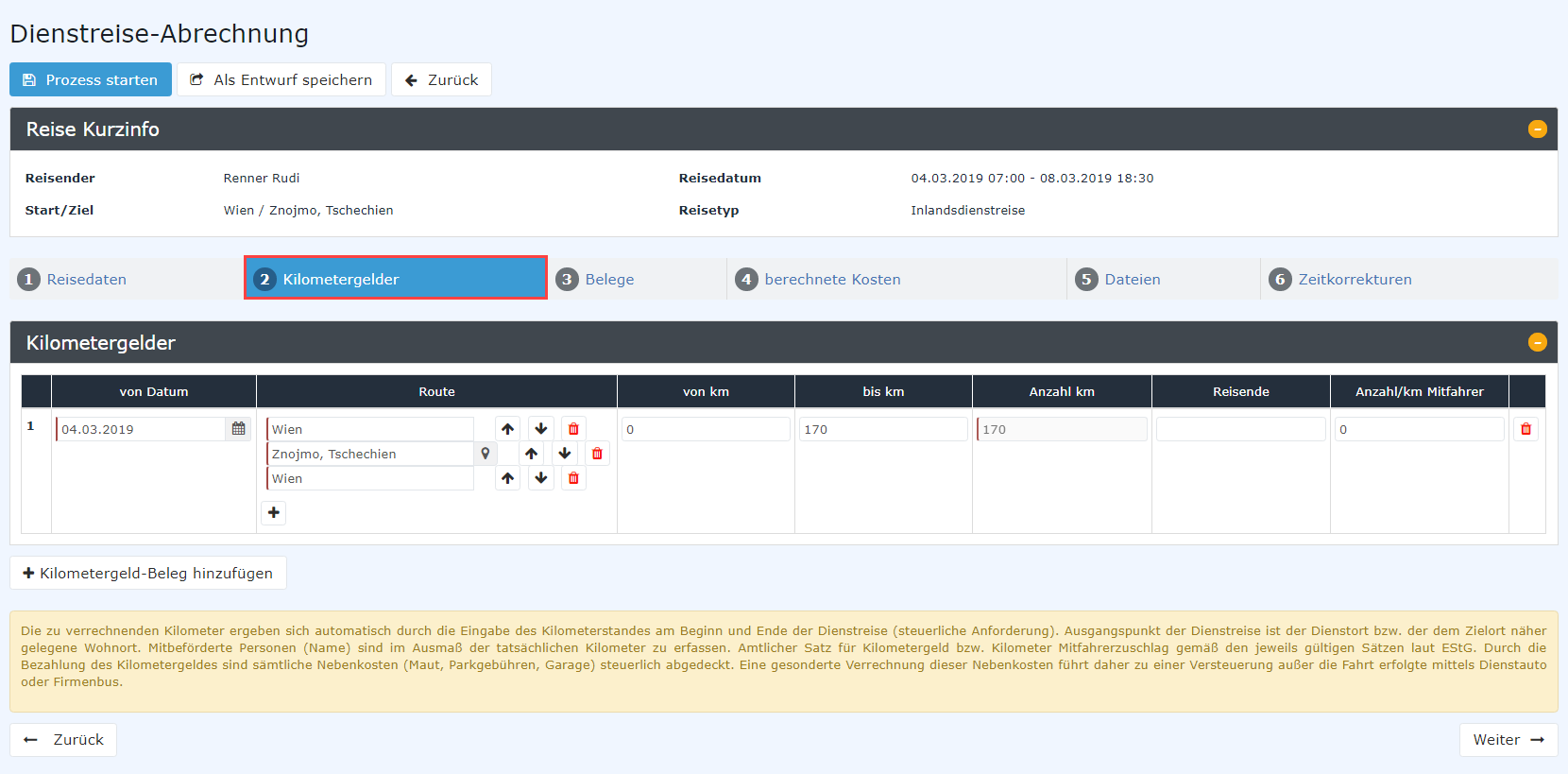Move last Wien route stop up
This screenshot has width=1568, height=774.
508,478
